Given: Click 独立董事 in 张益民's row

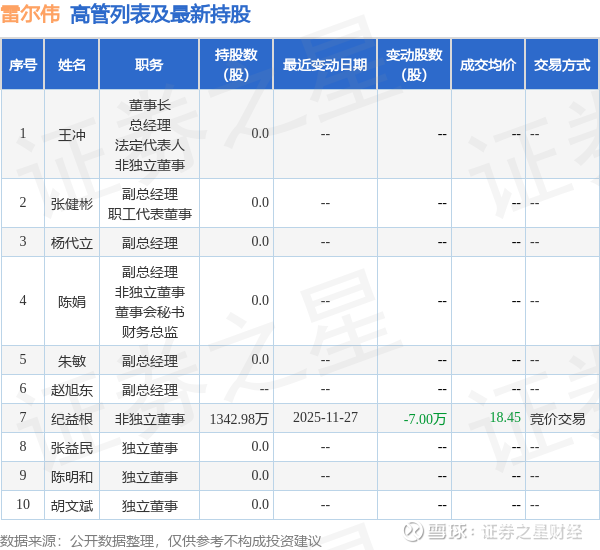Looking at the screenshot, I should [x=150, y=448].
